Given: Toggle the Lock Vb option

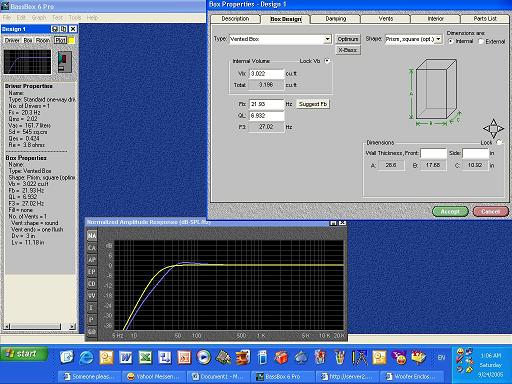Looking at the screenshot, I should point(327,61).
